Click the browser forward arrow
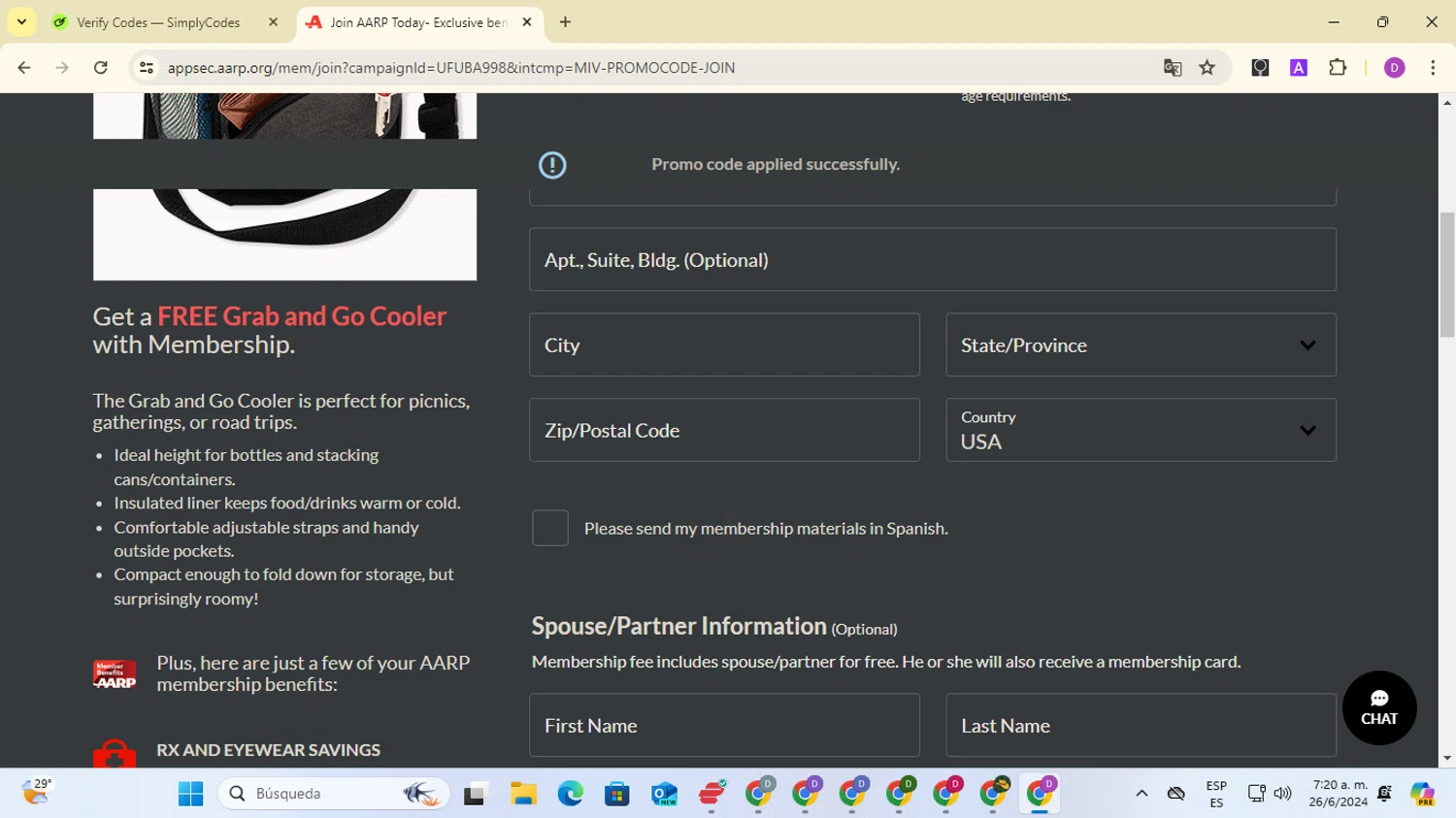This screenshot has width=1456, height=818. pos(62,68)
